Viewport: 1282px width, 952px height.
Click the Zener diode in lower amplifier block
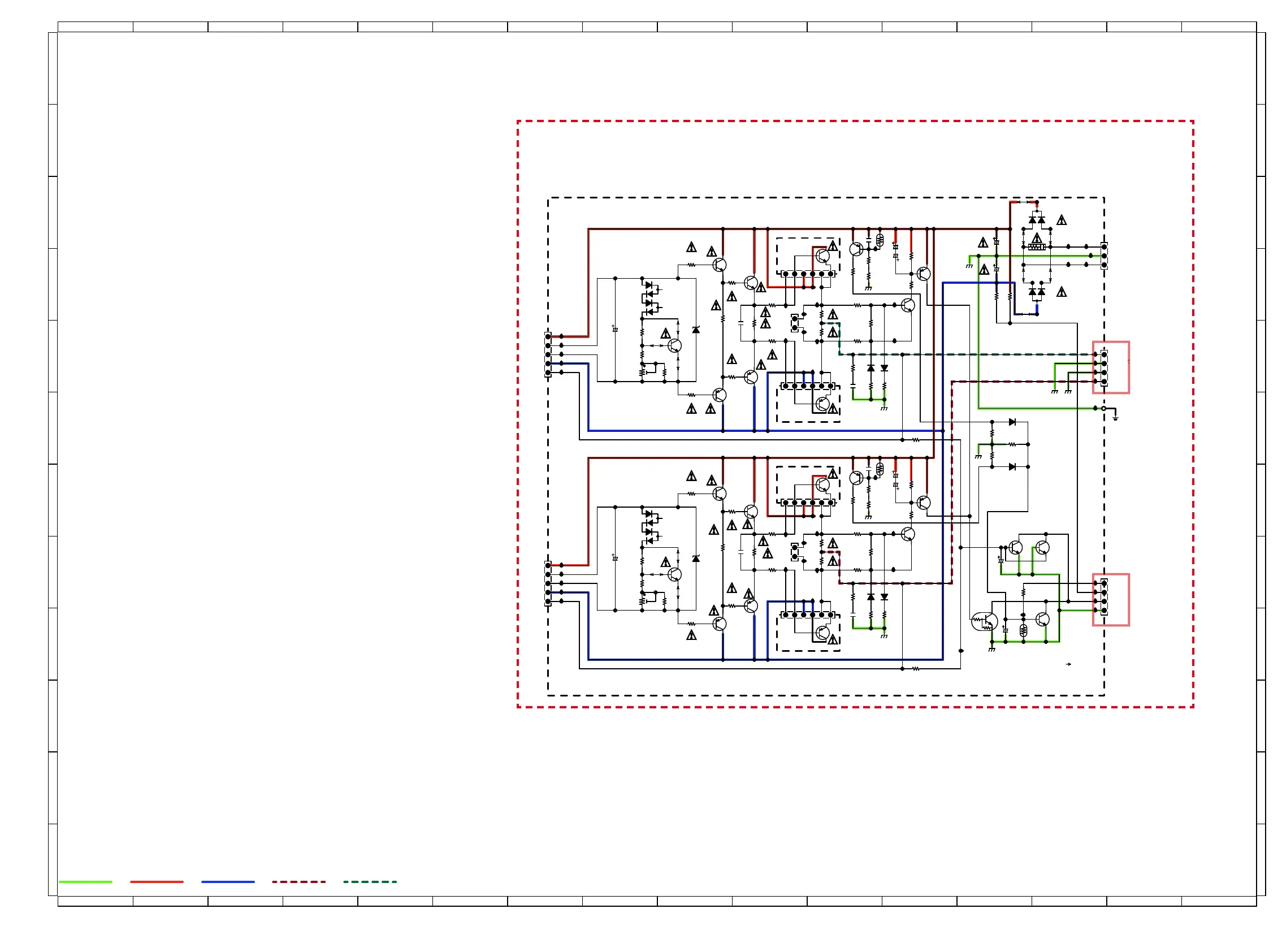click(x=695, y=559)
